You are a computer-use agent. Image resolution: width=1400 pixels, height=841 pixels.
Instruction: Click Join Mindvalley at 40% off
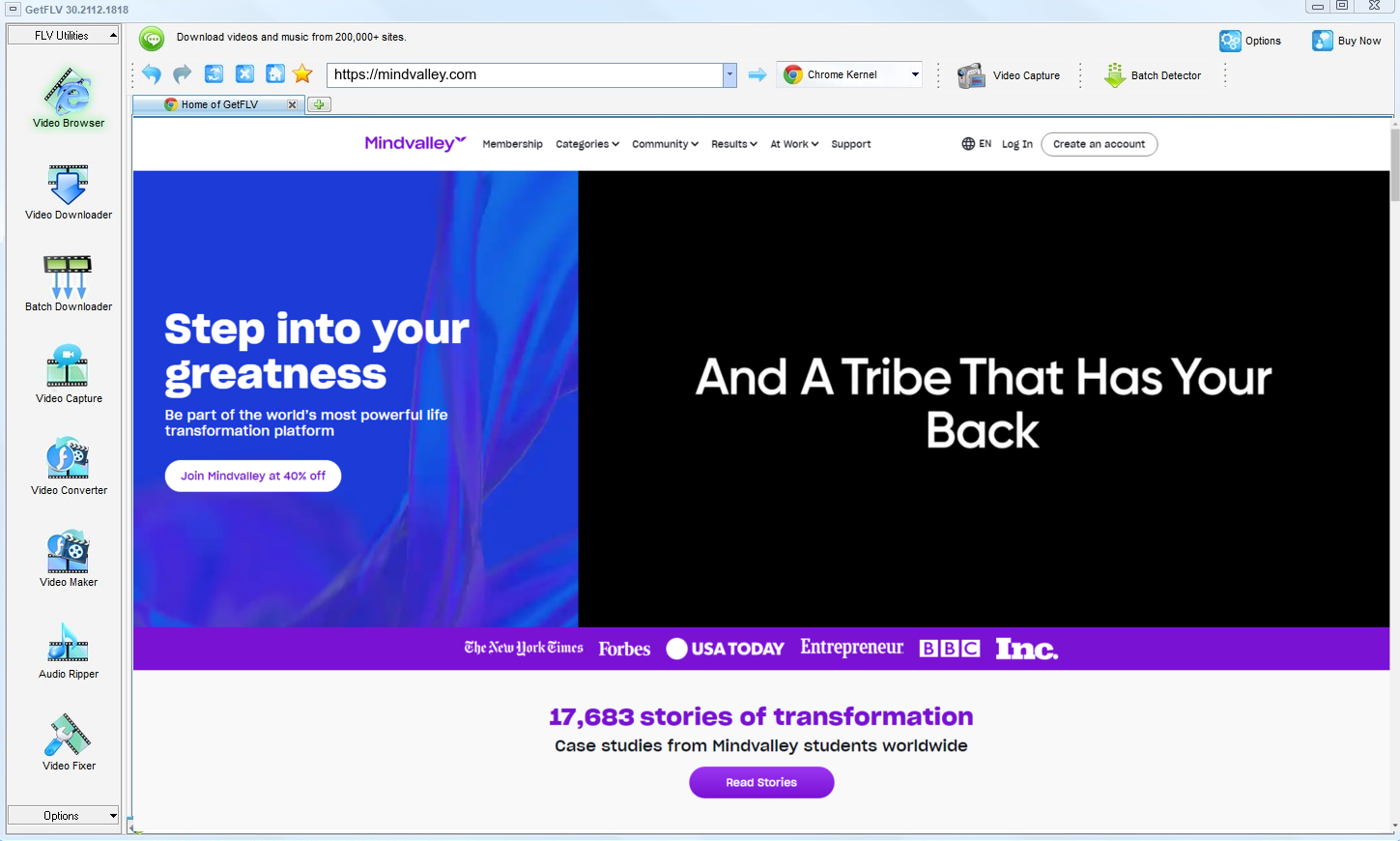pos(253,476)
